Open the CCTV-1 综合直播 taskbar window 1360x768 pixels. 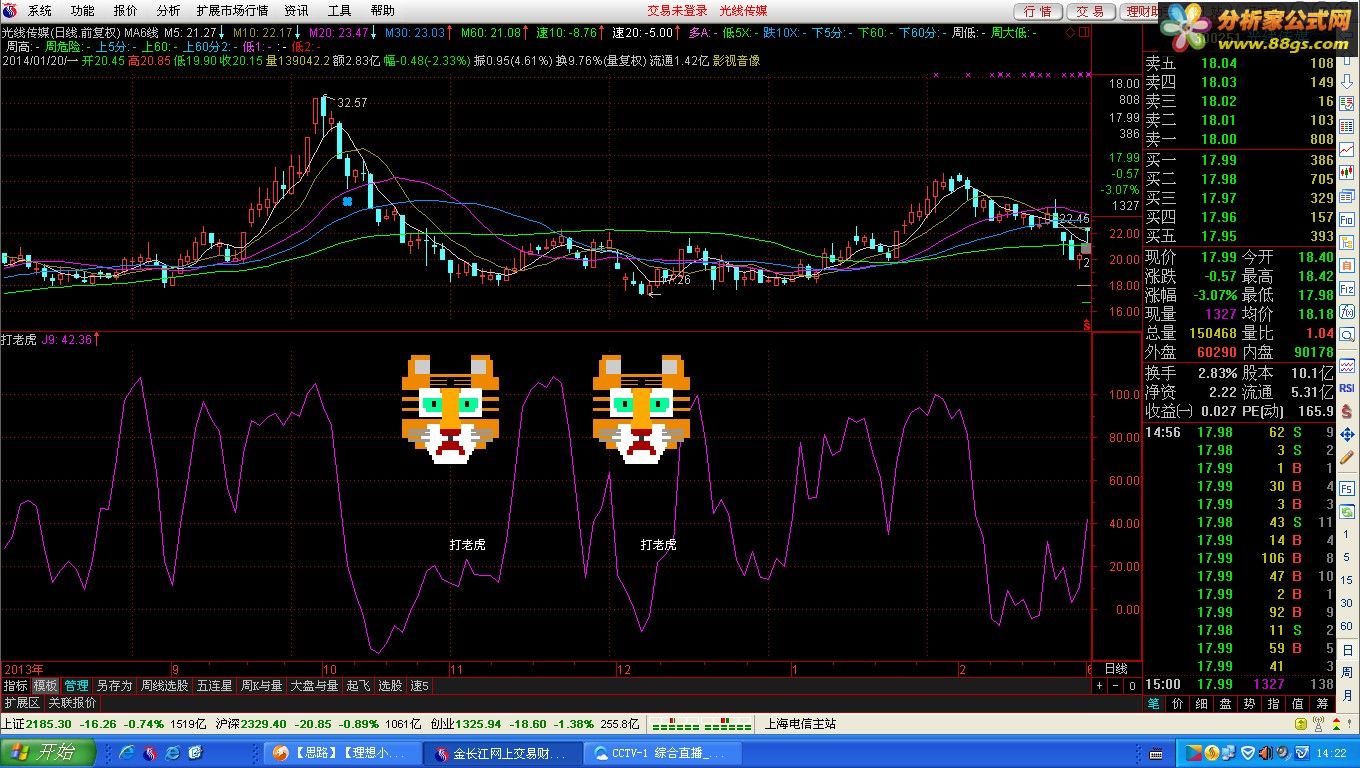point(663,752)
